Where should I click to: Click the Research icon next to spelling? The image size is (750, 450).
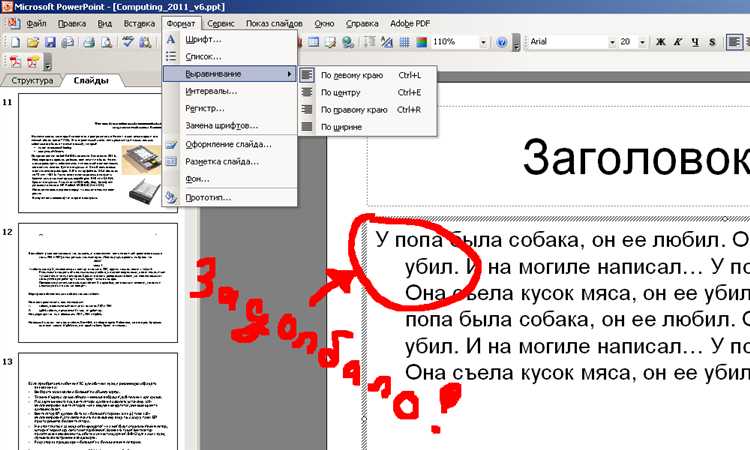point(145,42)
